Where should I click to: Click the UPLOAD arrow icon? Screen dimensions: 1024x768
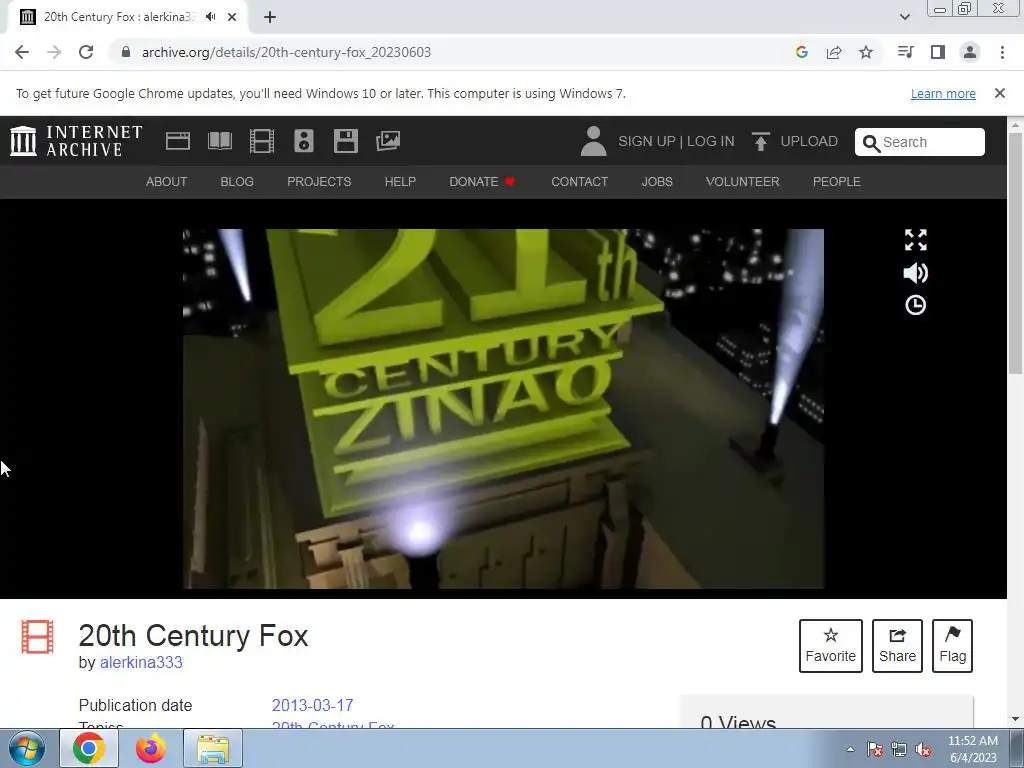(760, 141)
